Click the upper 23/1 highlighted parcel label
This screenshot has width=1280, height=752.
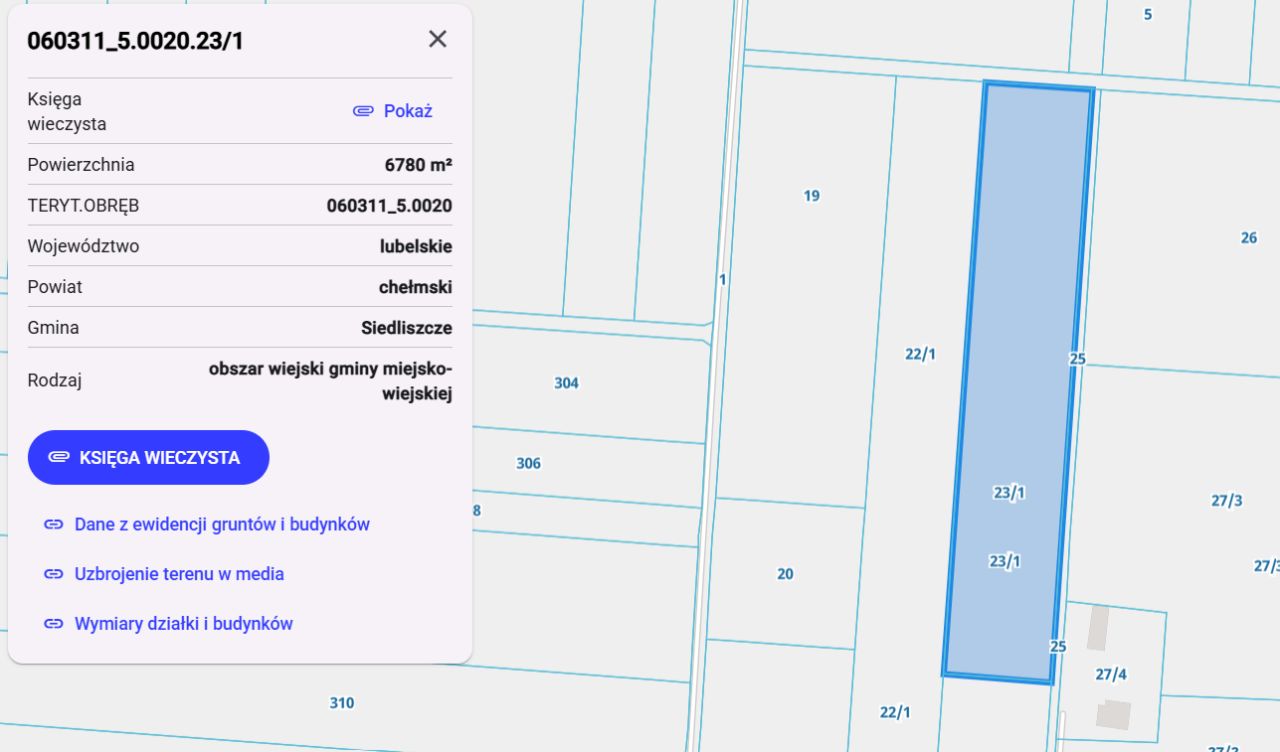(1009, 492)
